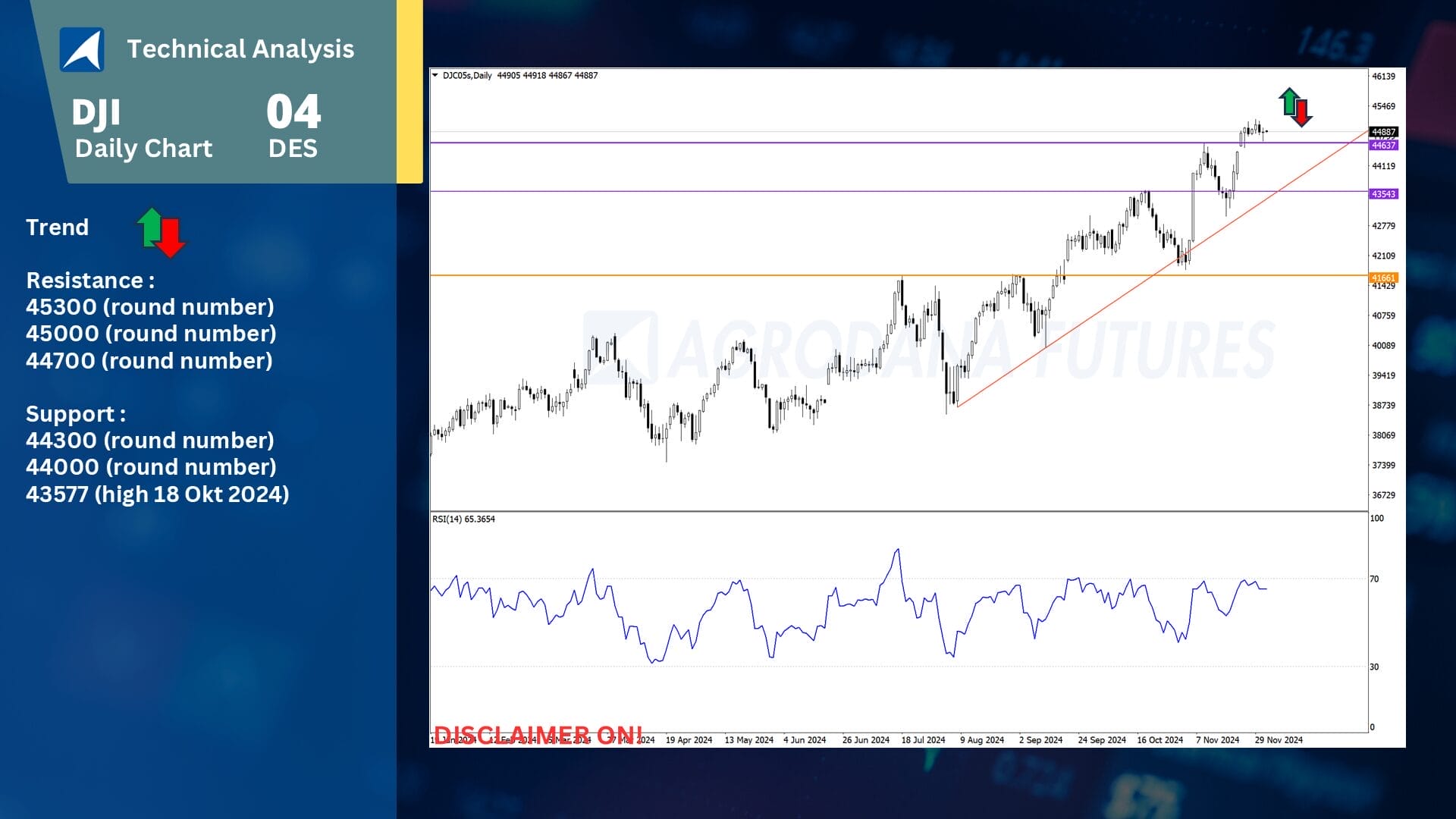Image resolution: width=1456 pixels, height=819 pixels.
Task: Click the red DISCLAIMER ON! text
Action: [538, 734]
